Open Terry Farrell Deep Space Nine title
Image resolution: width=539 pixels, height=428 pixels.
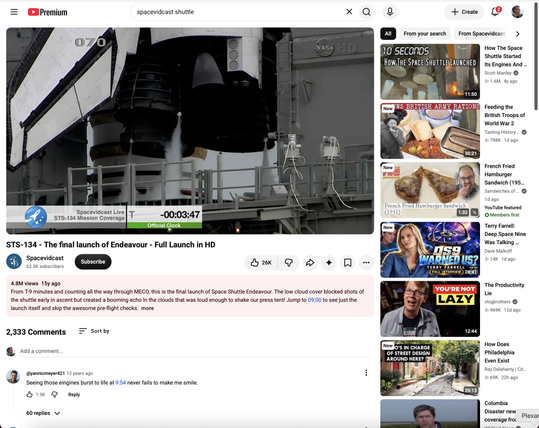(505, 234)
